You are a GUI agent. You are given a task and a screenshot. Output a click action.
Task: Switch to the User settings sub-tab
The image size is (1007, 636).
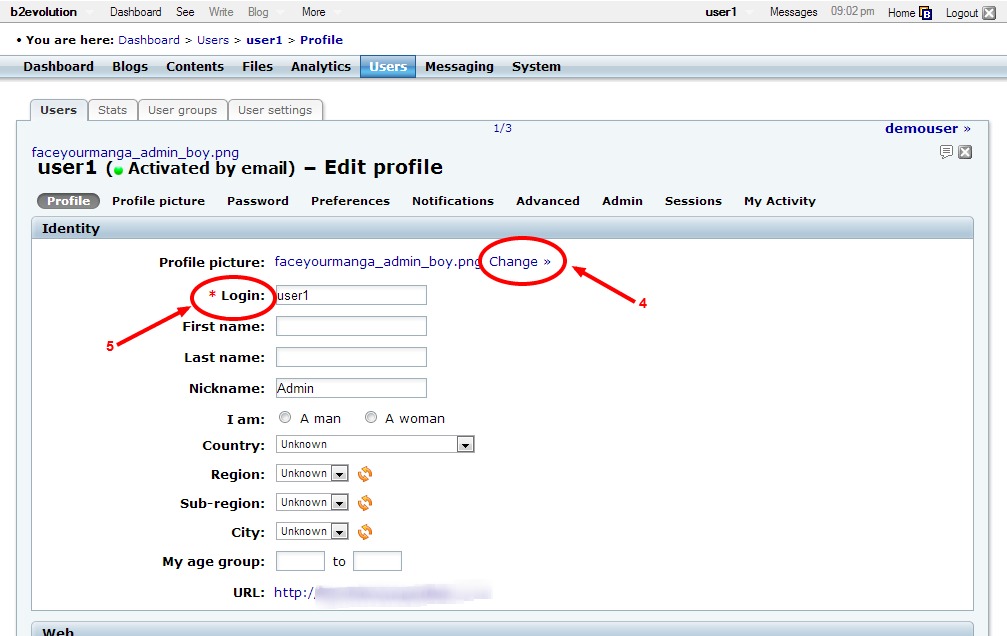275,110
